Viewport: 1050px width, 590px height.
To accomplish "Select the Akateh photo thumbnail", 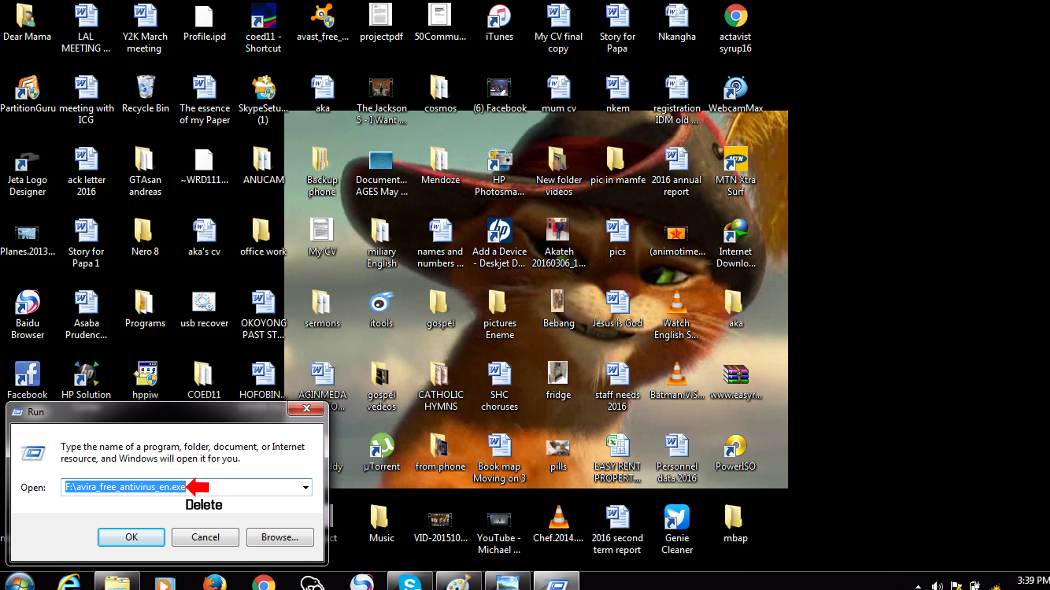I will (558, 243).
